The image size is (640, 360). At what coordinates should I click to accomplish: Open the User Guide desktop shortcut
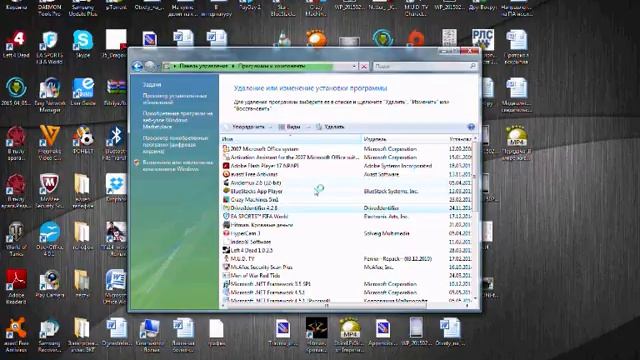click(x=83, y=91)
